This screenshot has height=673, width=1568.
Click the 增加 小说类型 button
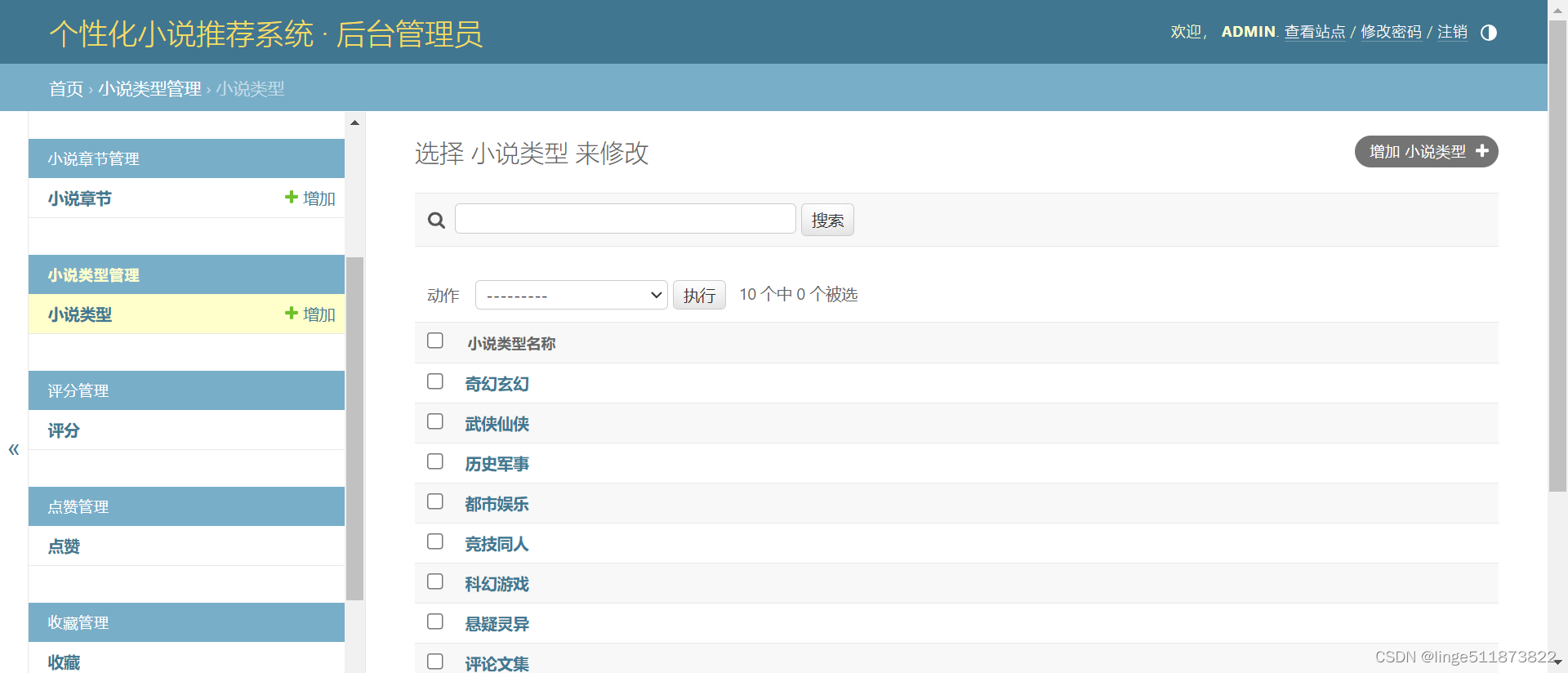1426,152
